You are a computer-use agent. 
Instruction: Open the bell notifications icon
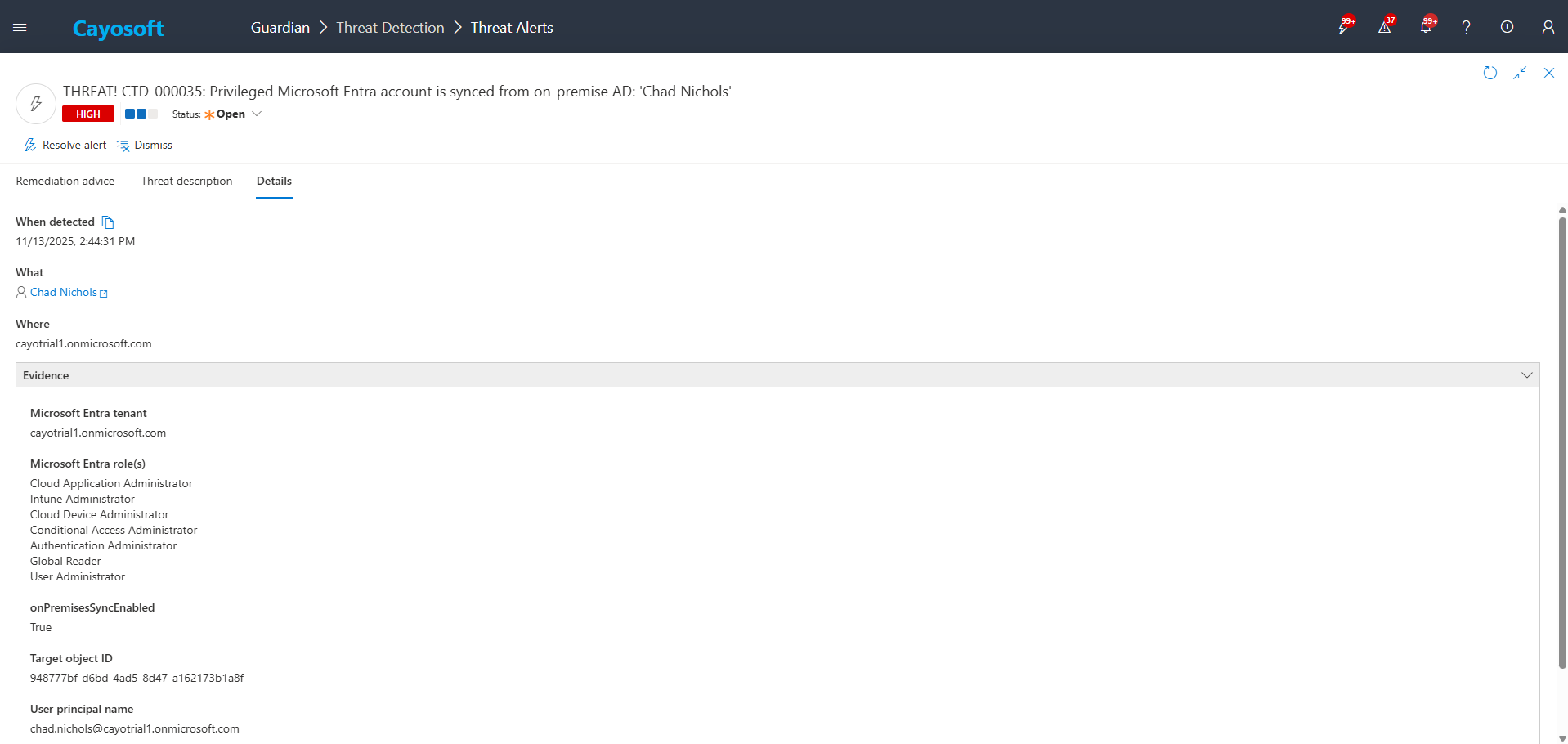tap(1425, 27)
